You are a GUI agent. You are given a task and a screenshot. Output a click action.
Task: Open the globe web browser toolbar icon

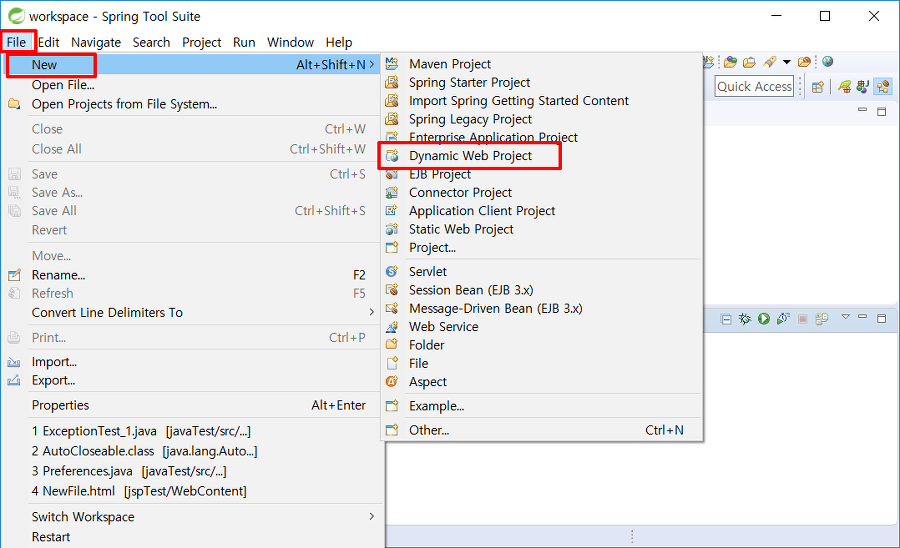click(827, 61)
